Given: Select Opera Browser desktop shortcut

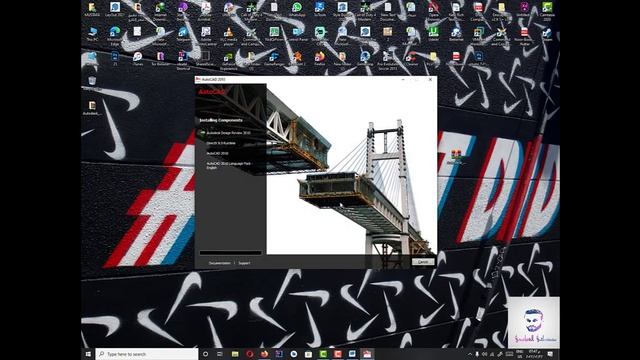Looking at the screenshot, I should 433,11.
